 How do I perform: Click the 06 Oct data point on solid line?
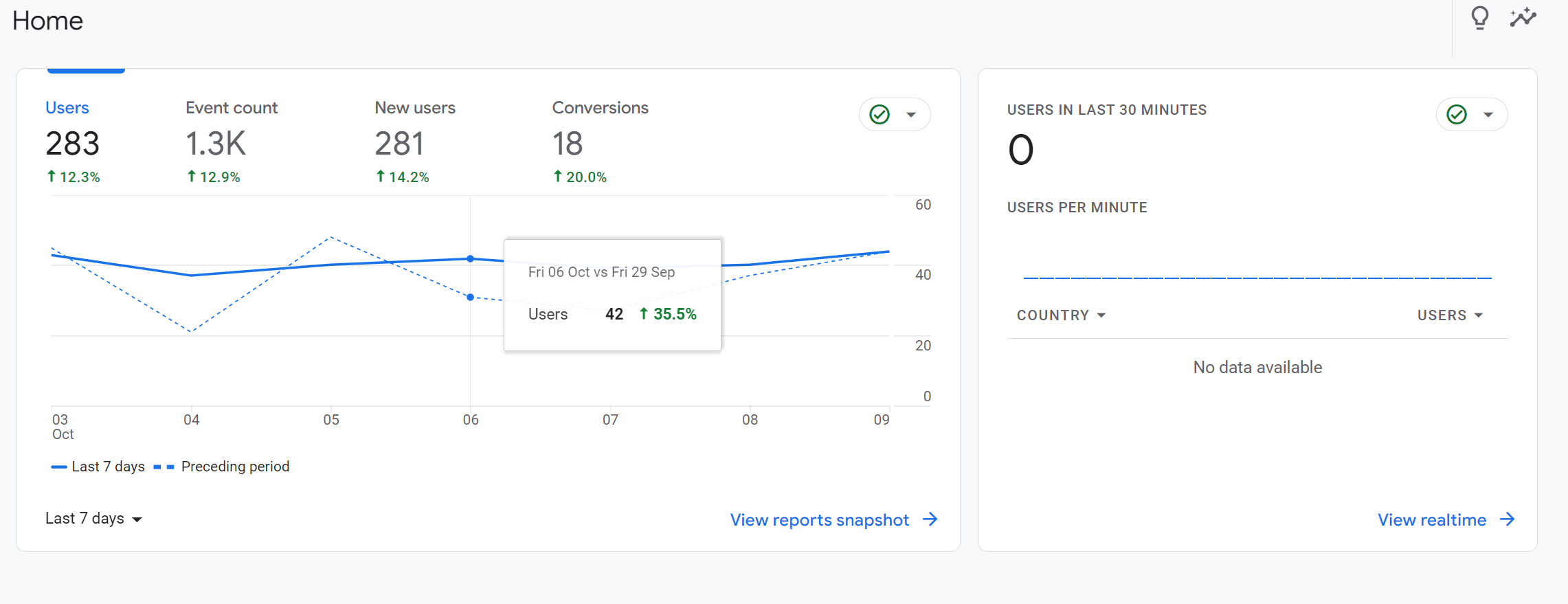pyautogui.click(x=470, y=259)
